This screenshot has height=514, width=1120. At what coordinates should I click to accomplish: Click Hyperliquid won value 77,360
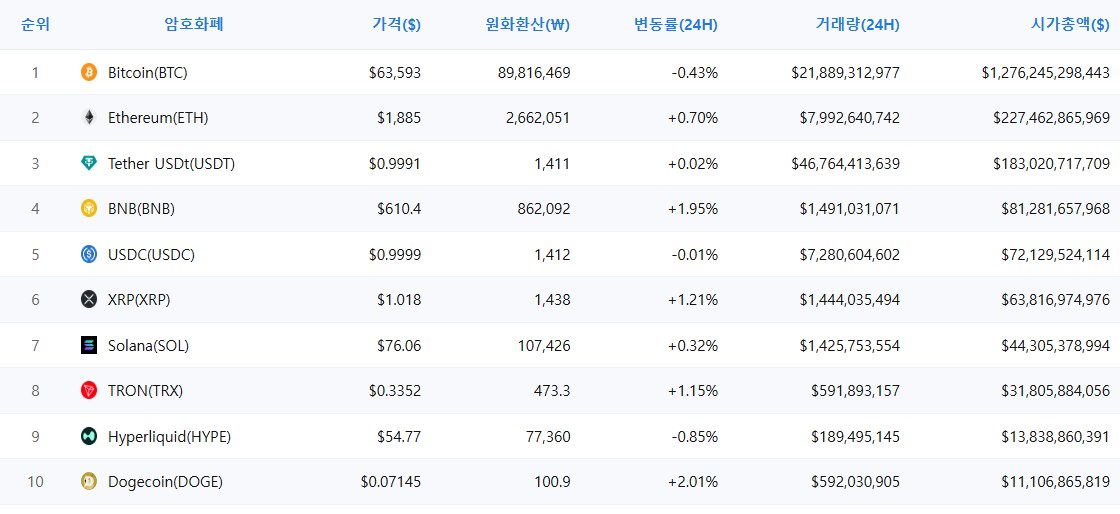coord(548,436)
